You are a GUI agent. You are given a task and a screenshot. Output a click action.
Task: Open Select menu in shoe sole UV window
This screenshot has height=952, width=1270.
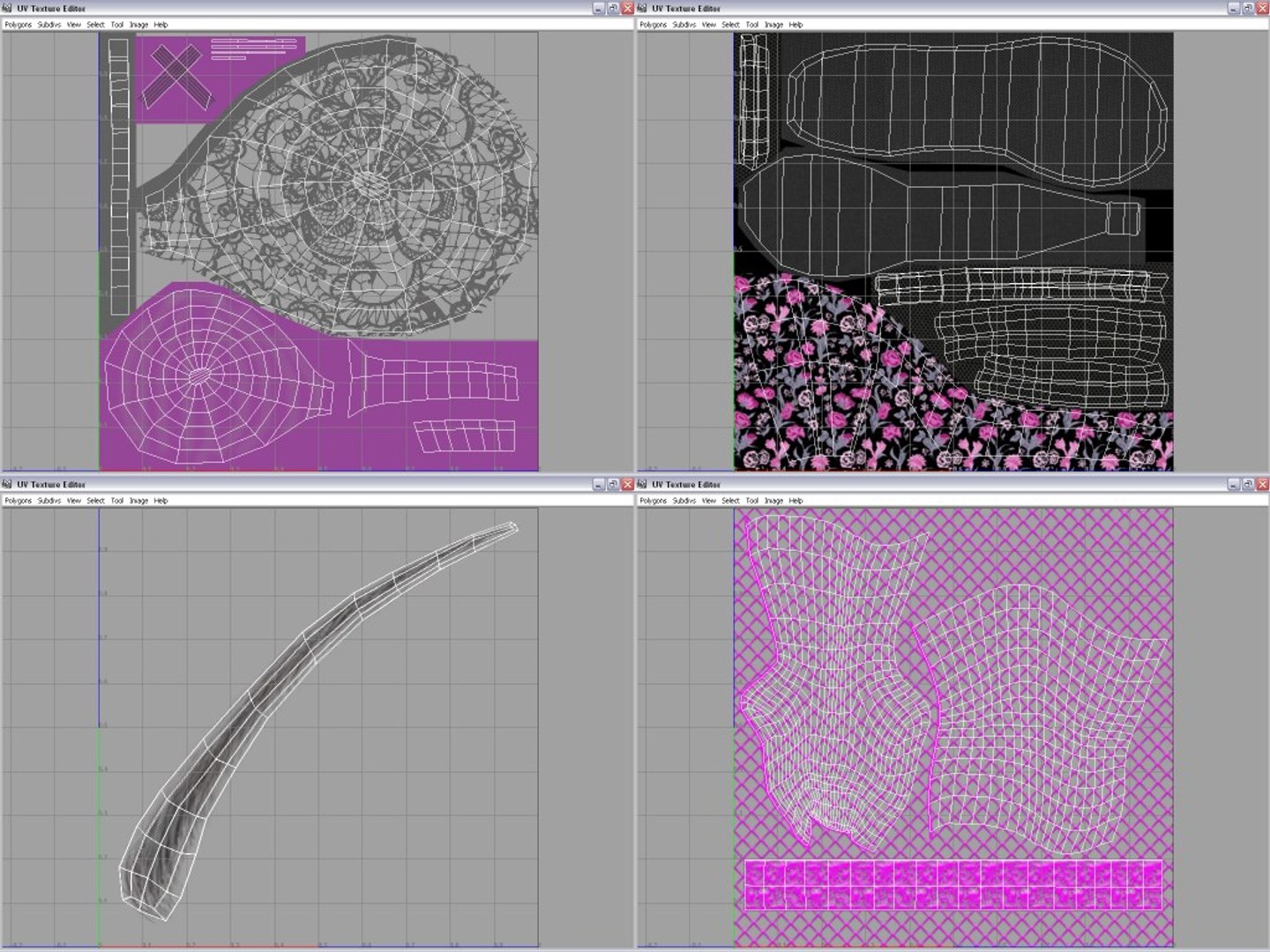730,25
